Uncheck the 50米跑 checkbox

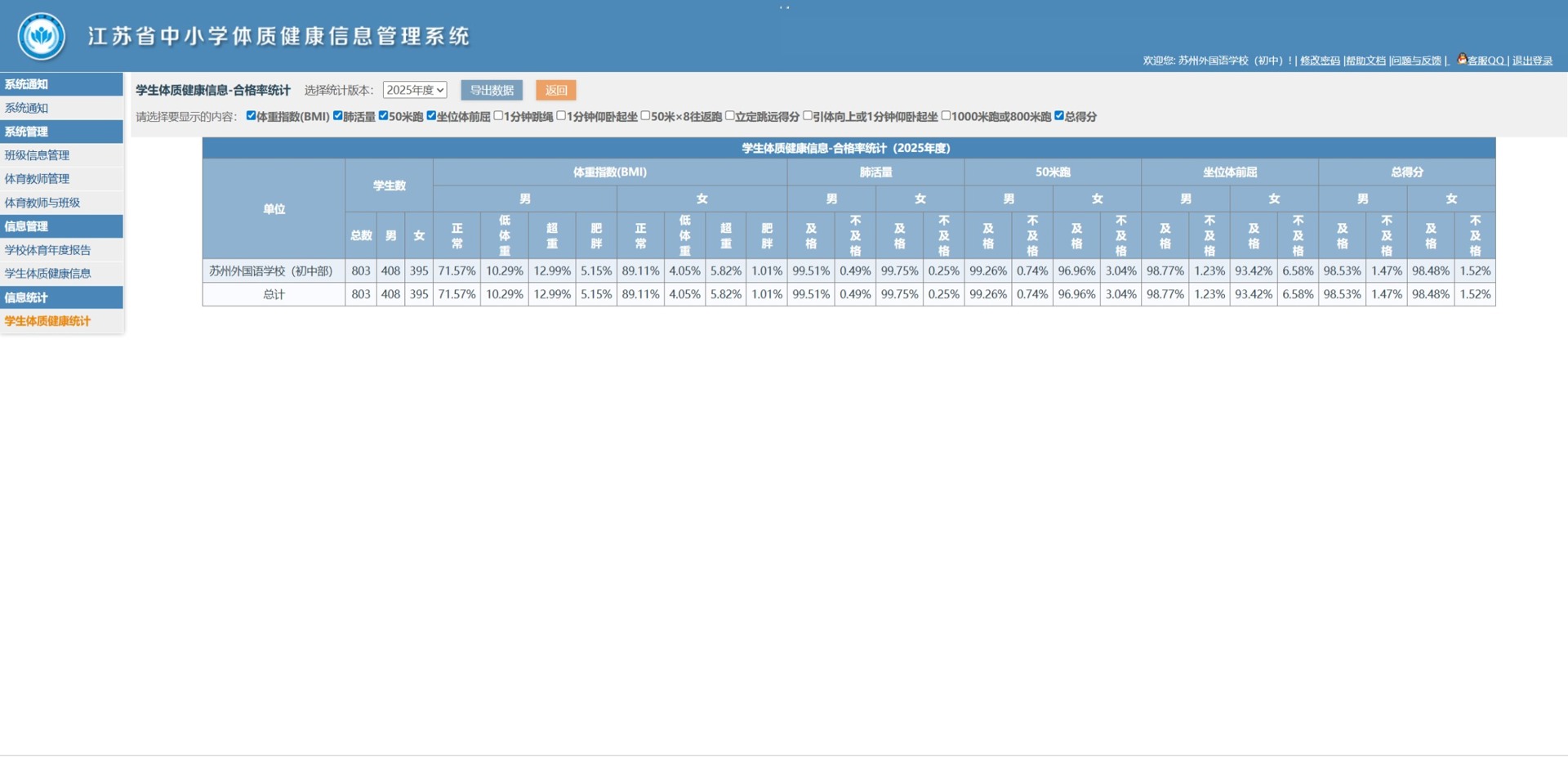click(383, 116)
